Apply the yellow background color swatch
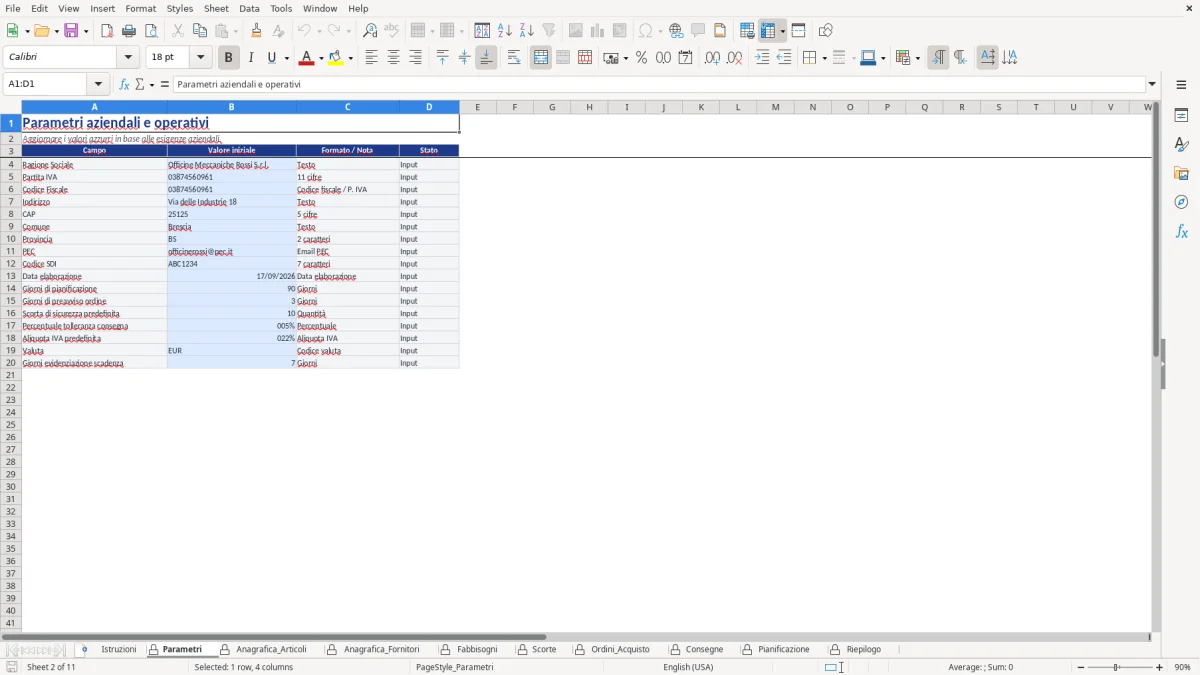 click(336, 58)
